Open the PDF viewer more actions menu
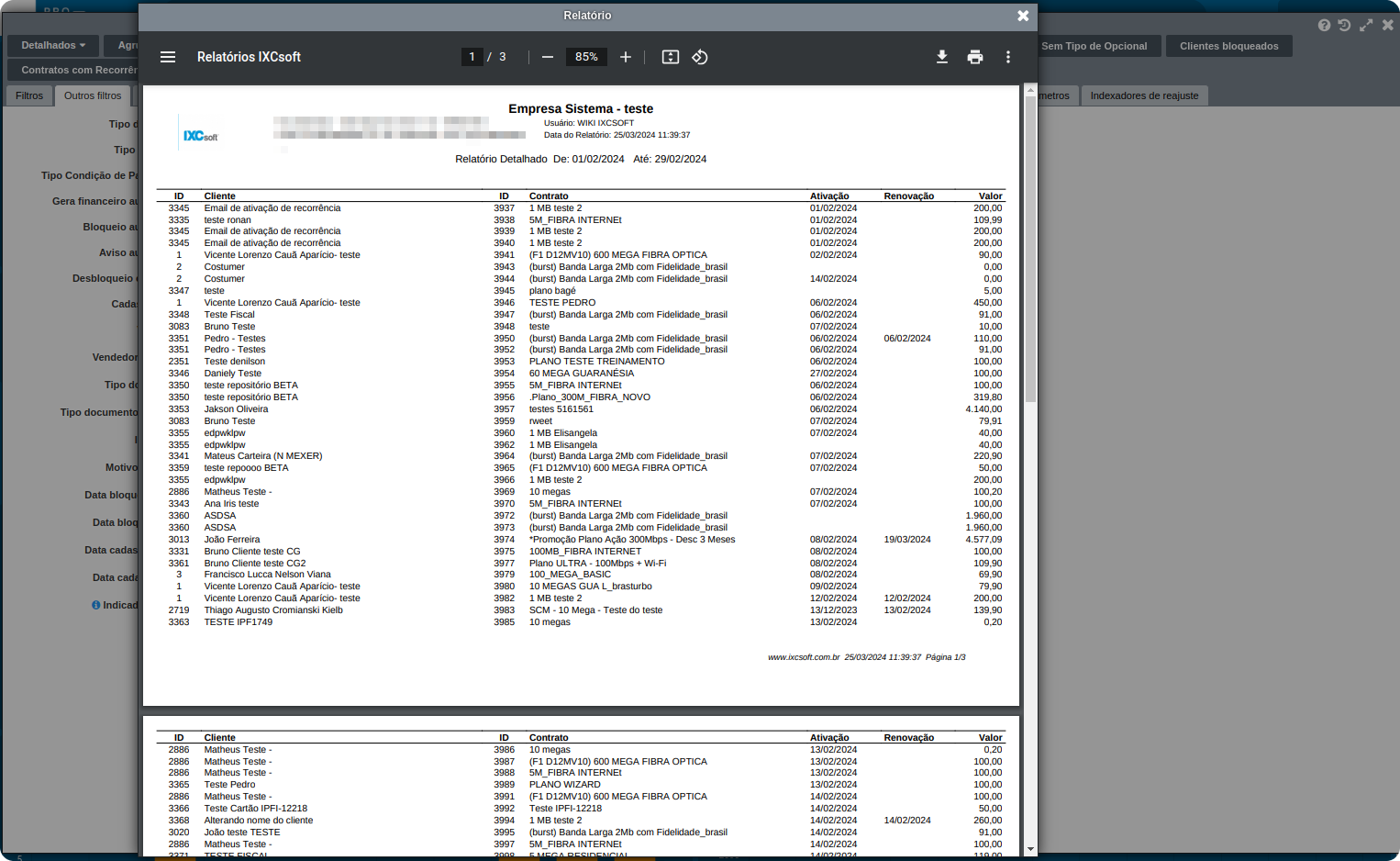1400x861 pixels. click(1008, 57)
